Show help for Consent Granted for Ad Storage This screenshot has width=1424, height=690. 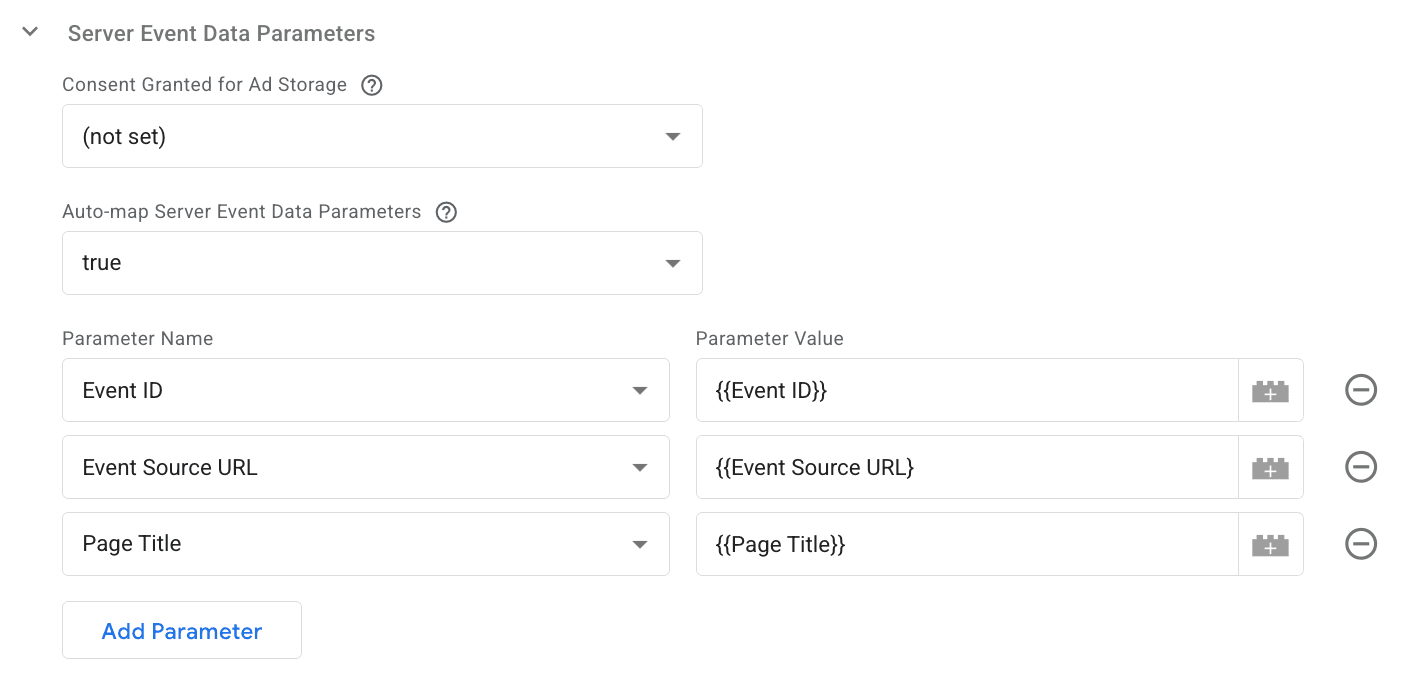(372, 85)
